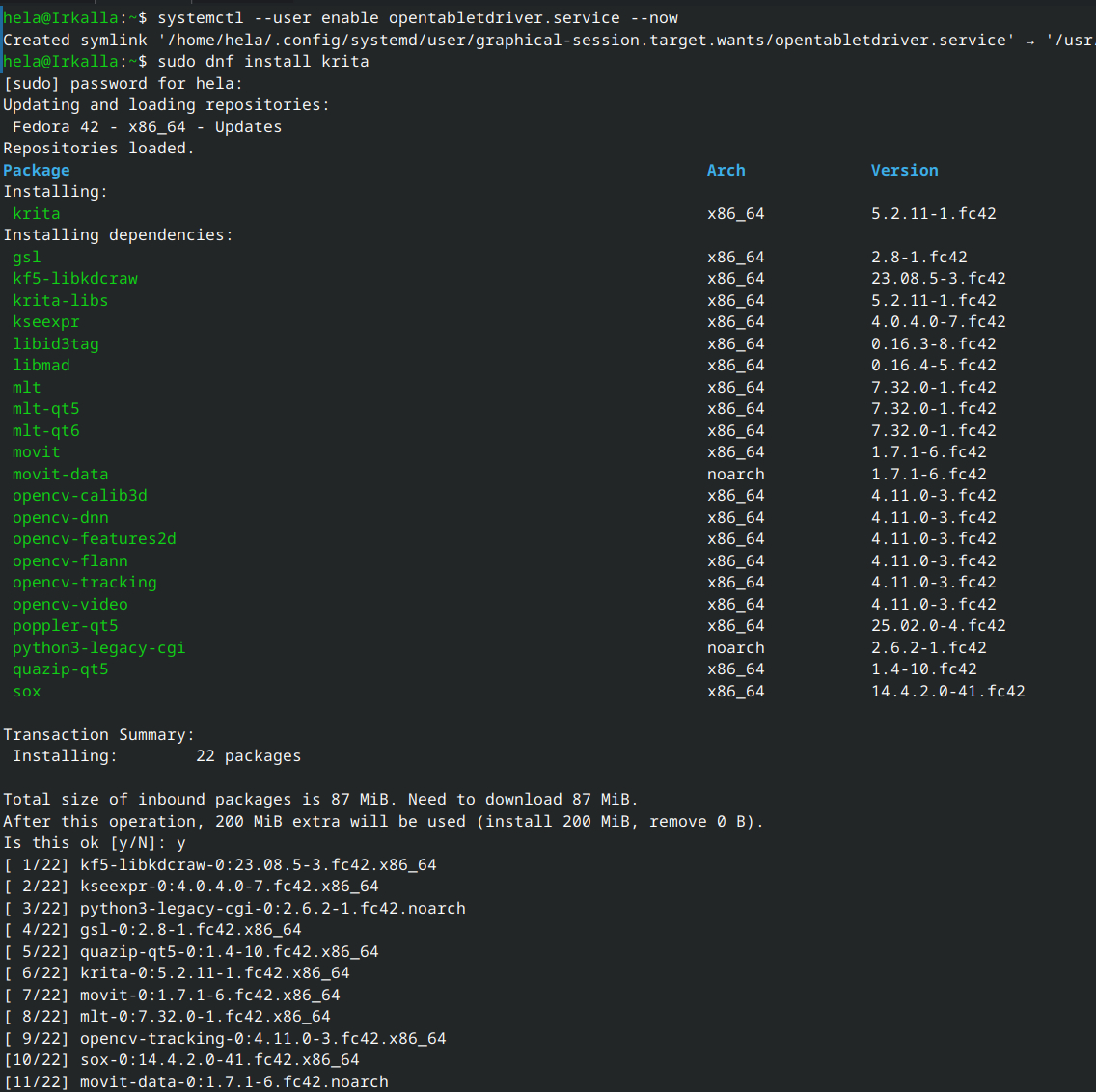Click the '22 packages' install count
Image resolution: width=1096 pixels, height=1092 pixels.
(248, 756)
